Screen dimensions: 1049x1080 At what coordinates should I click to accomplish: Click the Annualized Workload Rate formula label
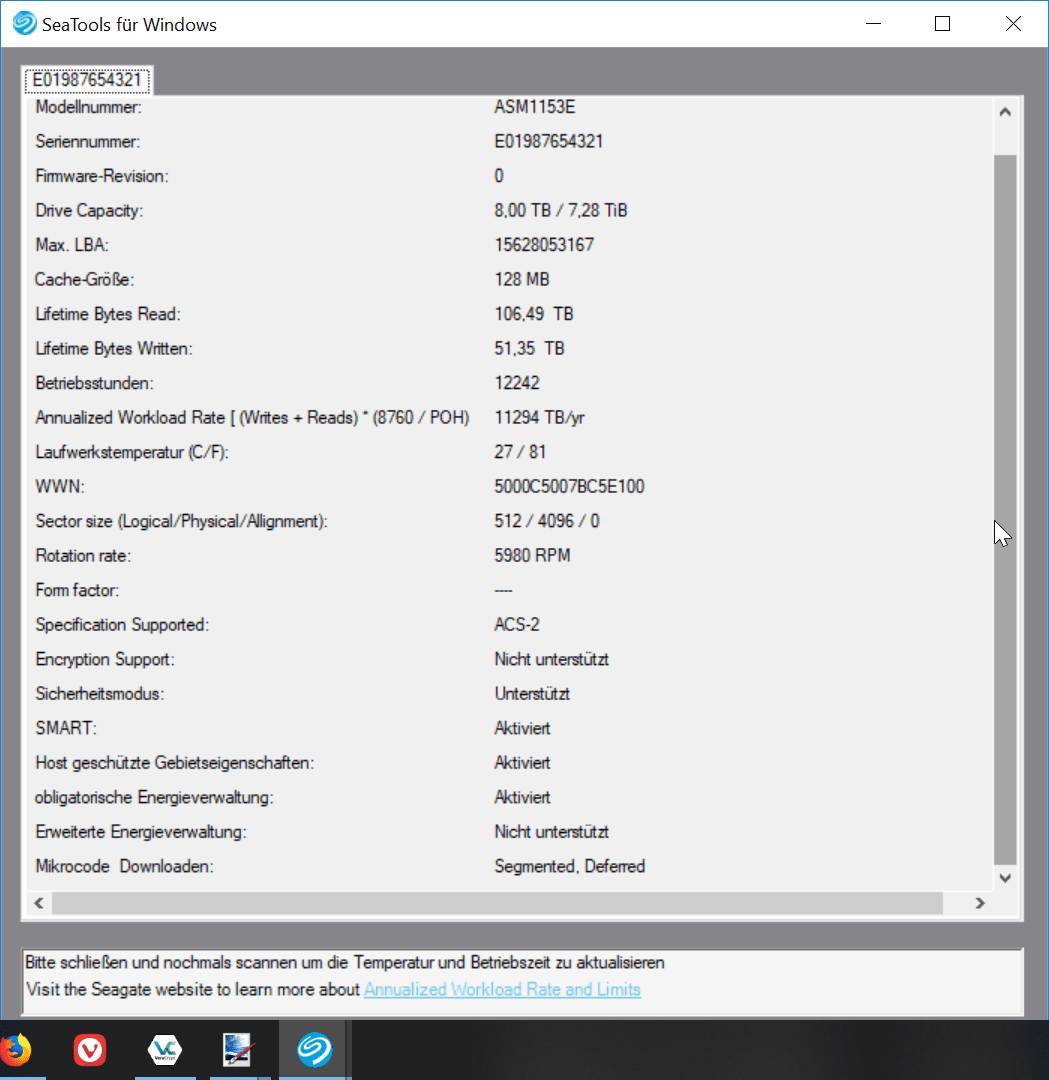(x=252, y=417)
